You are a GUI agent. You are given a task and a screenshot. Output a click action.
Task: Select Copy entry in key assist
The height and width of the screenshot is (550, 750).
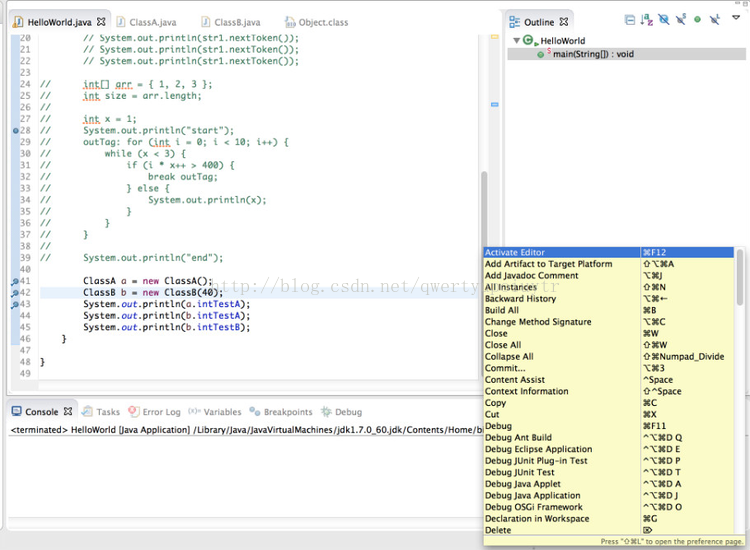coord(608,403)
